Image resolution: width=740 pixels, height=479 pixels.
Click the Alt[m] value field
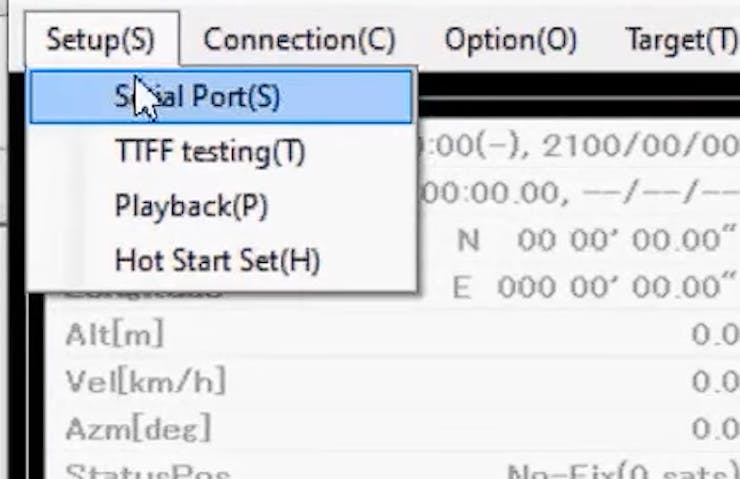tap(714, 335)
